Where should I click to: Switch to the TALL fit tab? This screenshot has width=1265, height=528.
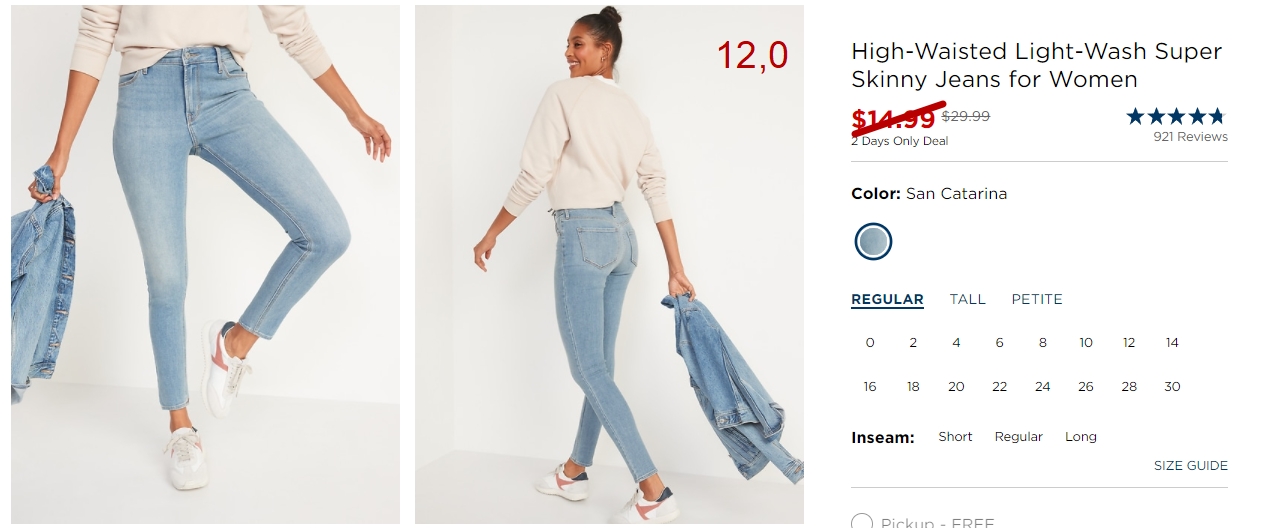[x=967, y=299]
